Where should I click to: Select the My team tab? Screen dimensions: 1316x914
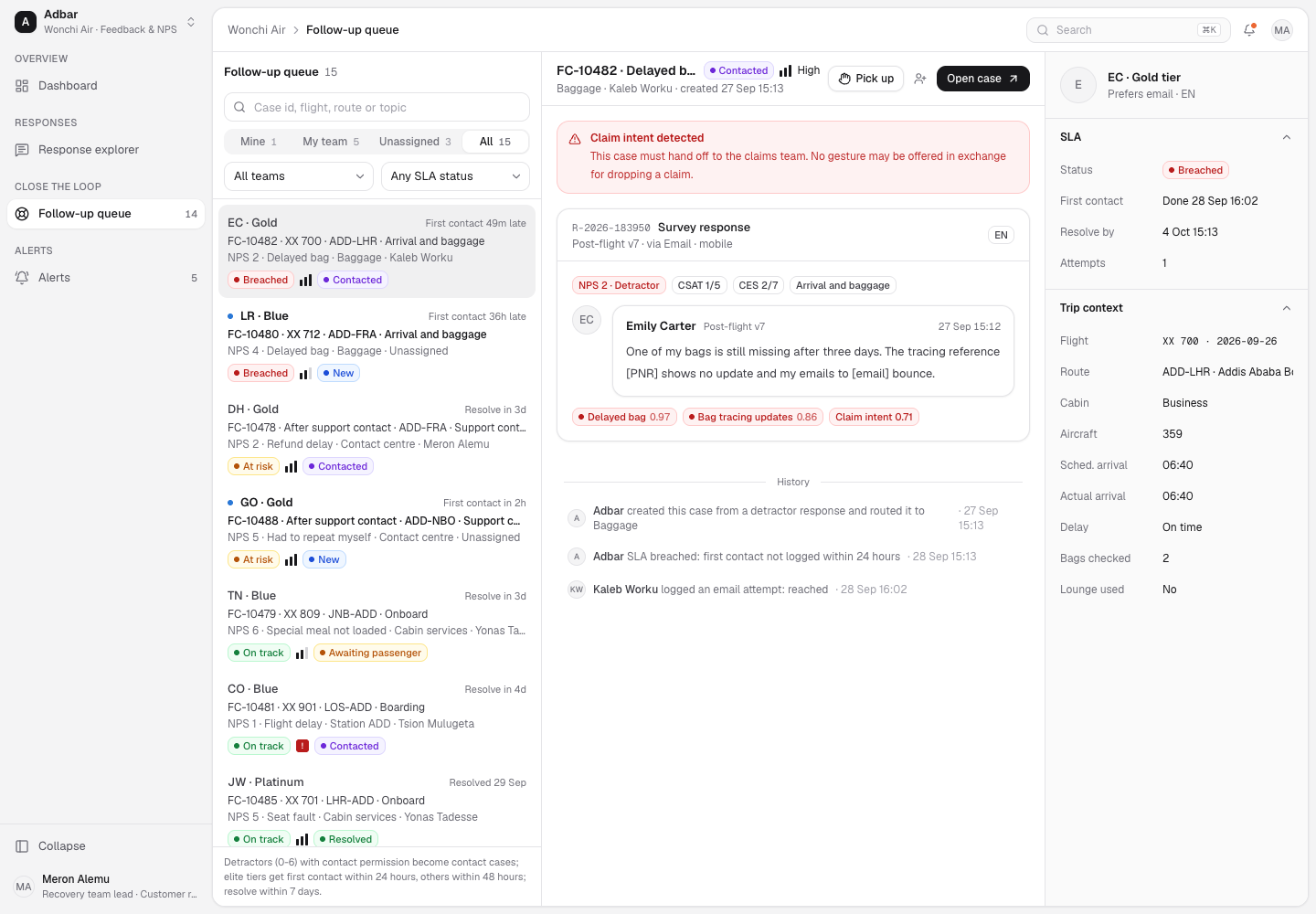pyautogui.click(x=331, y=142)
